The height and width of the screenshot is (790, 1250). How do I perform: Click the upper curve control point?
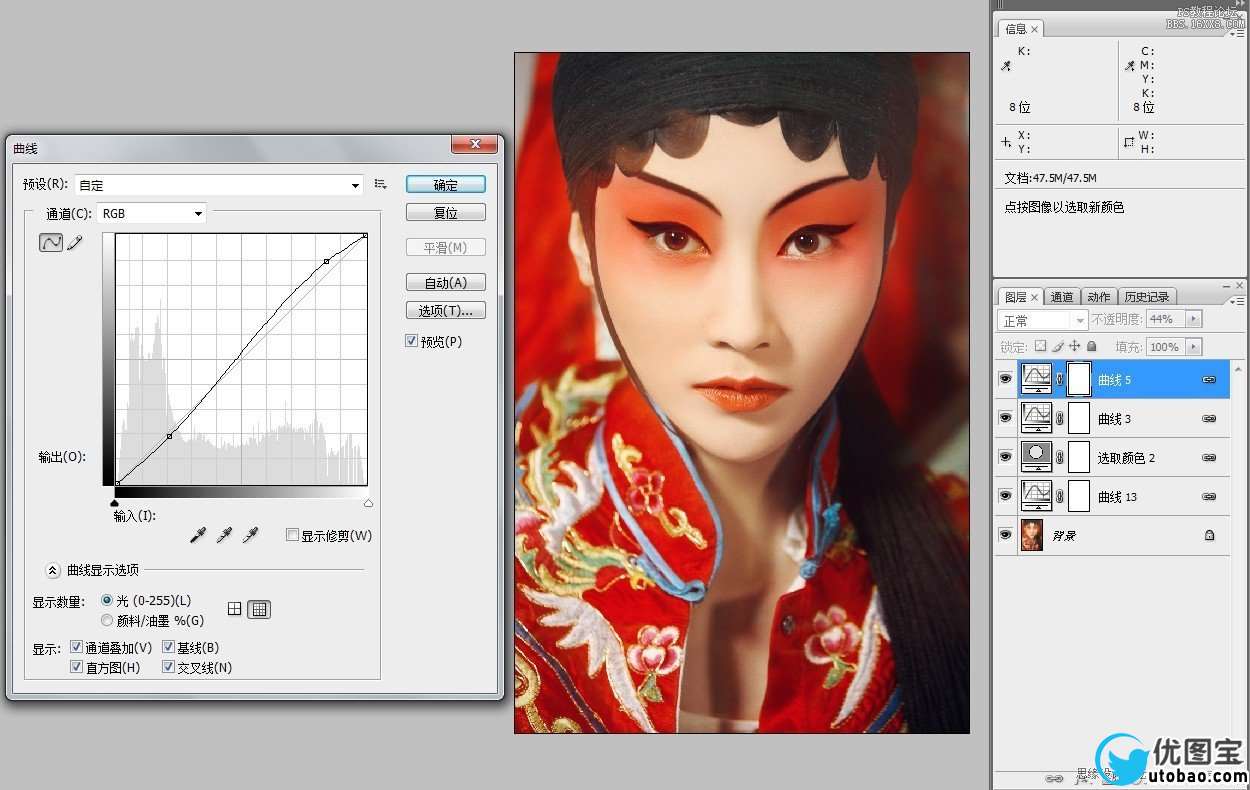click(x=326, y=262)
